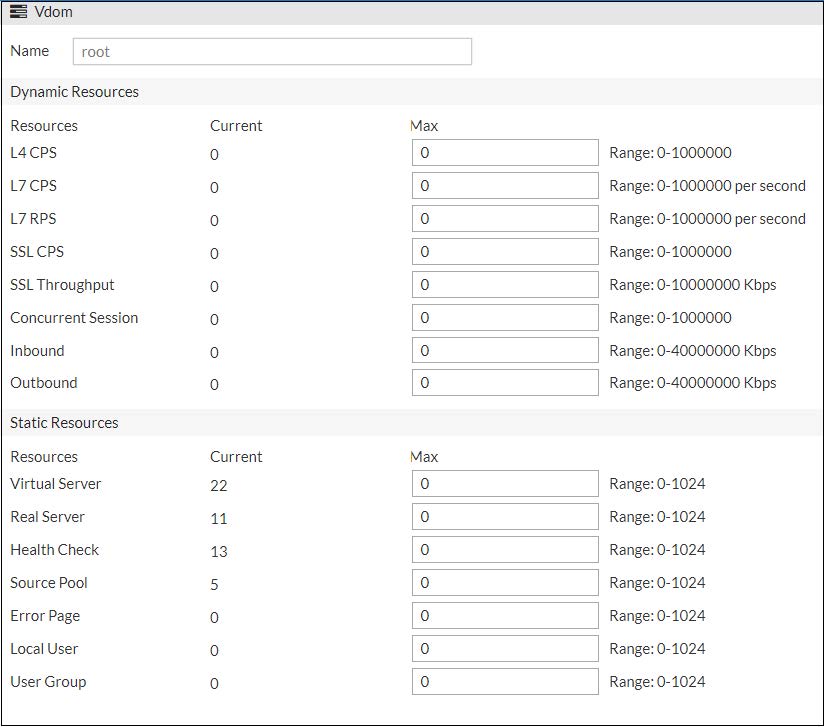Click the Error Page max input
The height and width of the screenshot is (727, 824).
tap(505, 616)
